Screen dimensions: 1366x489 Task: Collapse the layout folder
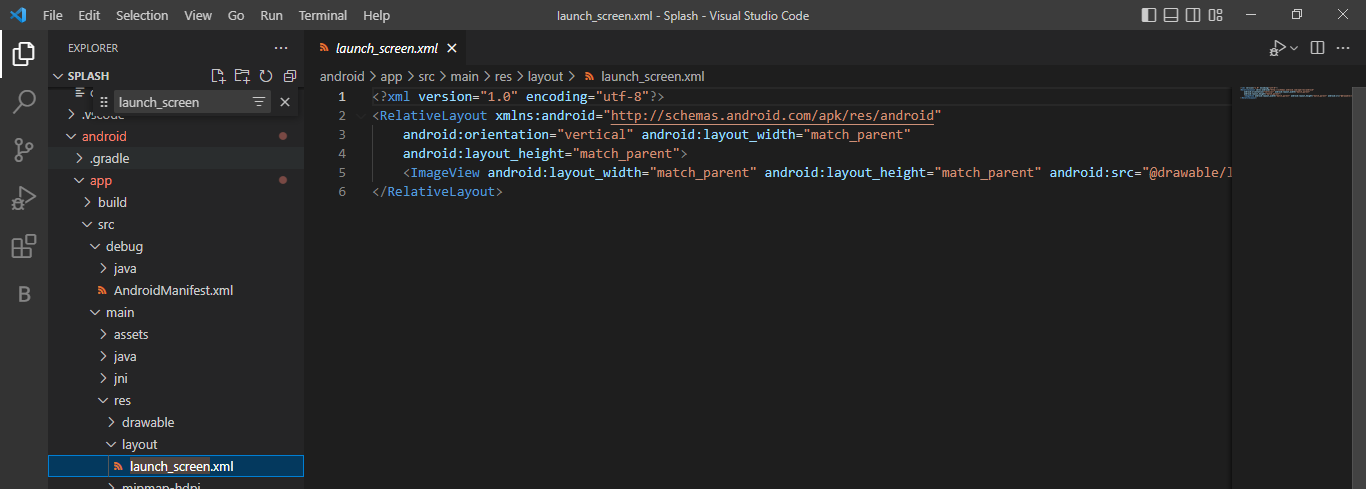[x=139, y=444]
